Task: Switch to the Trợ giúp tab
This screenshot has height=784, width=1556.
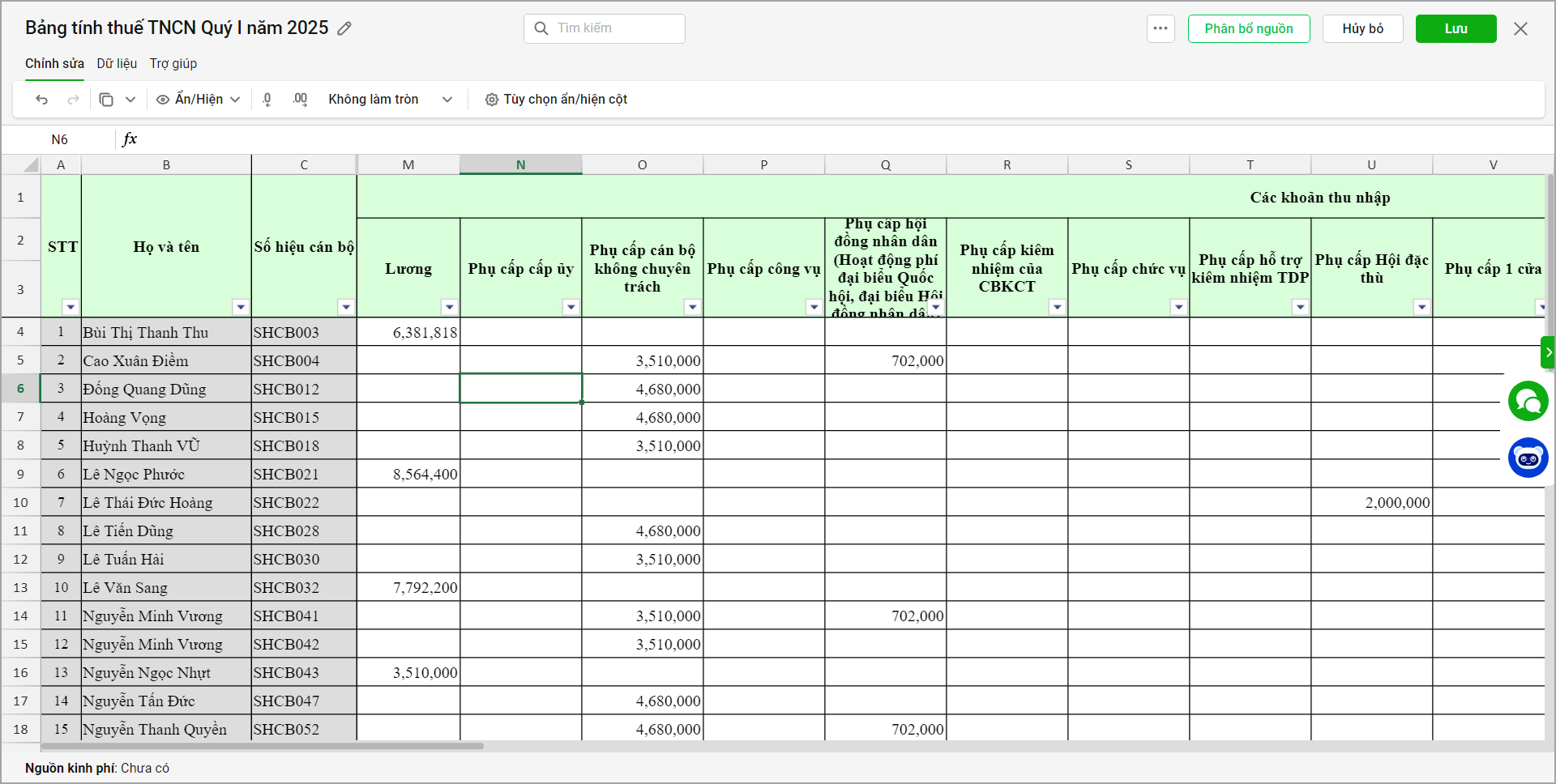Action: click(x=173, y=63)
